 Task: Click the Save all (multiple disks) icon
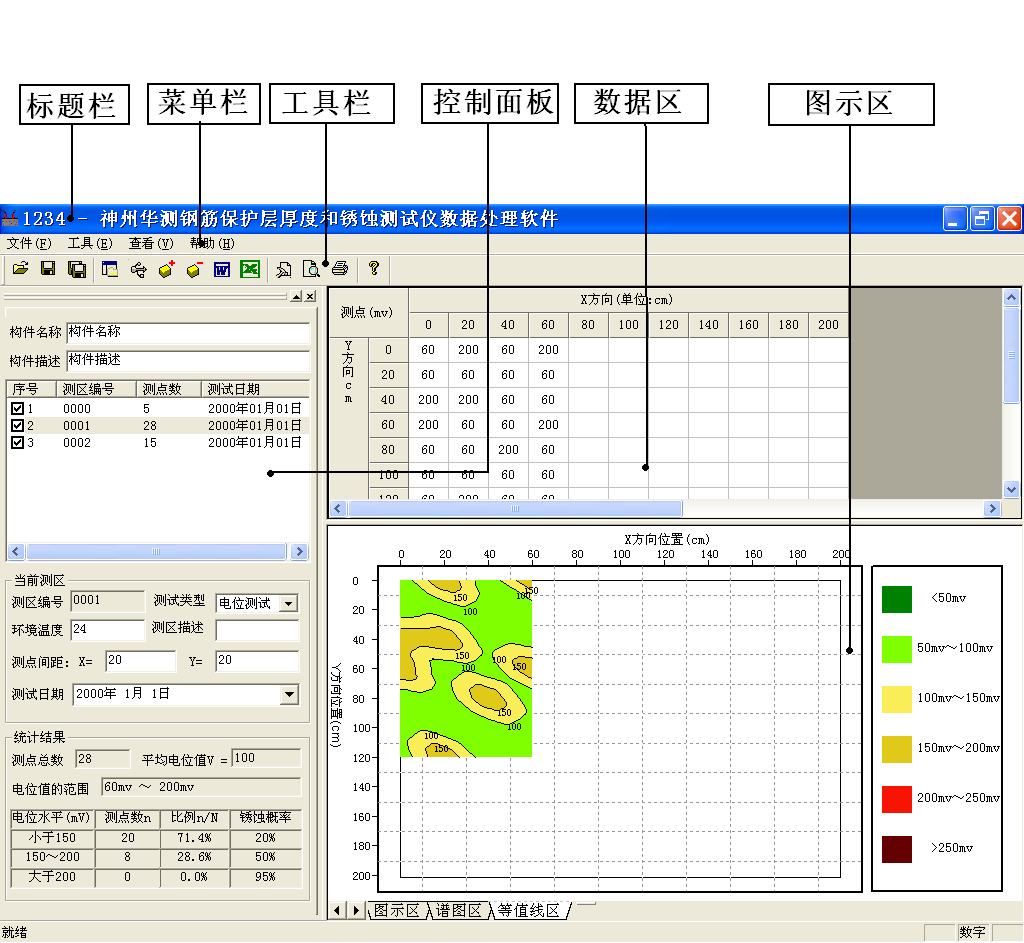click(x=76, y=269)
